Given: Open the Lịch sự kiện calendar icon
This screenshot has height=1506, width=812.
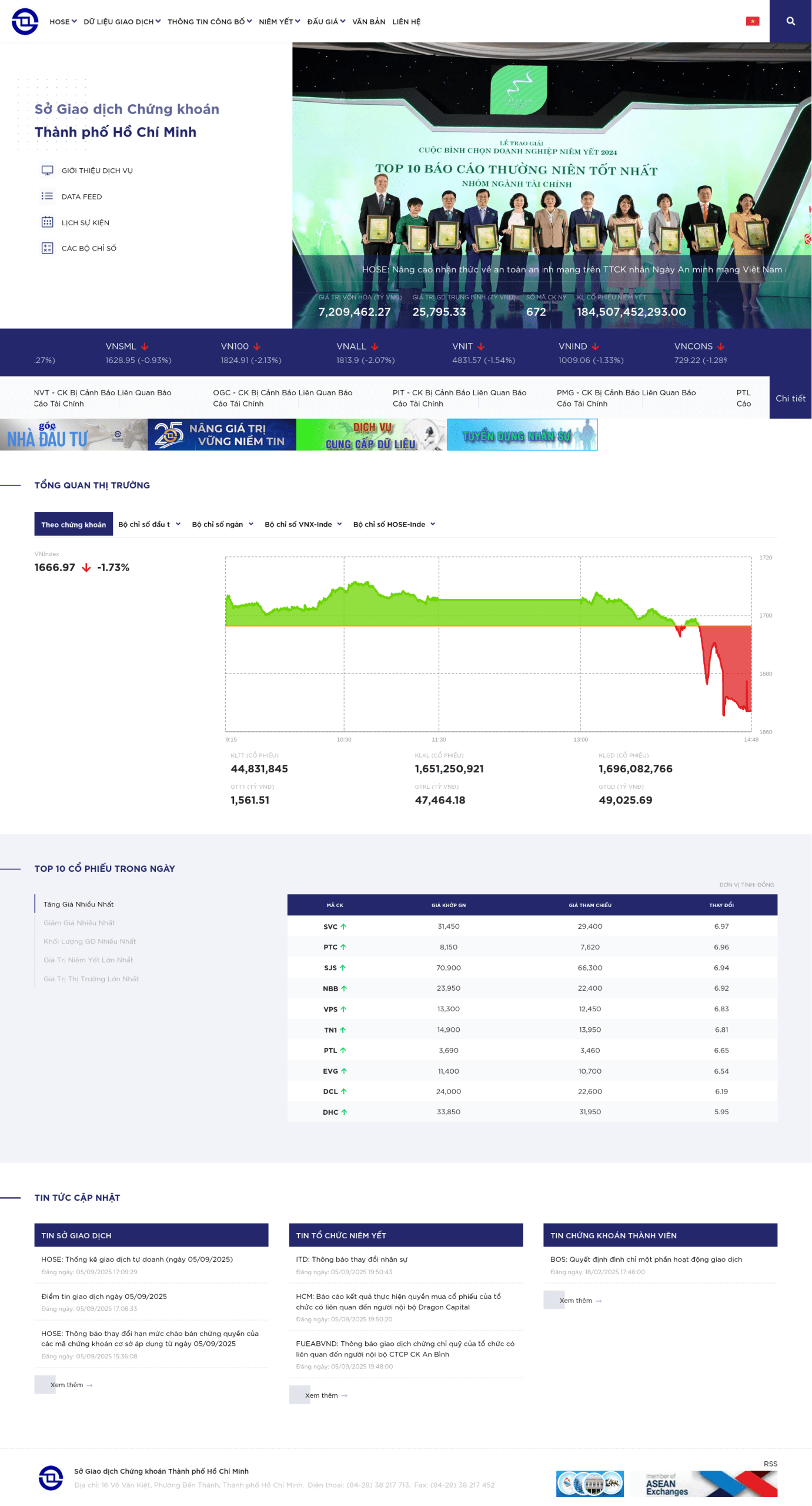Looking at the screenshot, I should 47,222.
